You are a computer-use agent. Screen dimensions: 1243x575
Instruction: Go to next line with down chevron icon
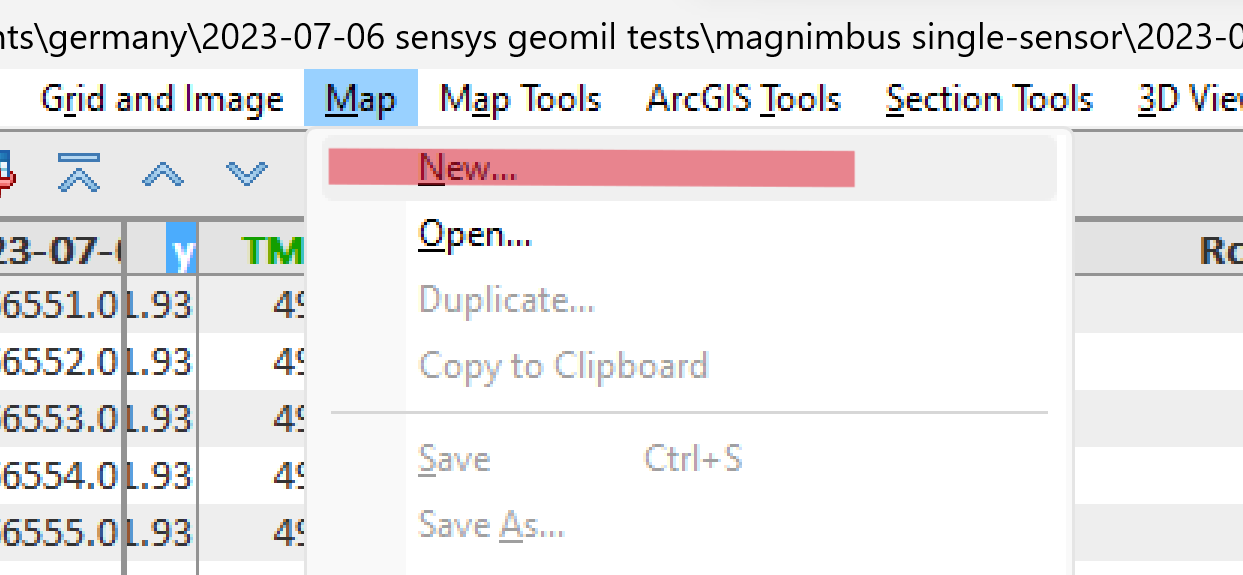(x=247, y=174)
